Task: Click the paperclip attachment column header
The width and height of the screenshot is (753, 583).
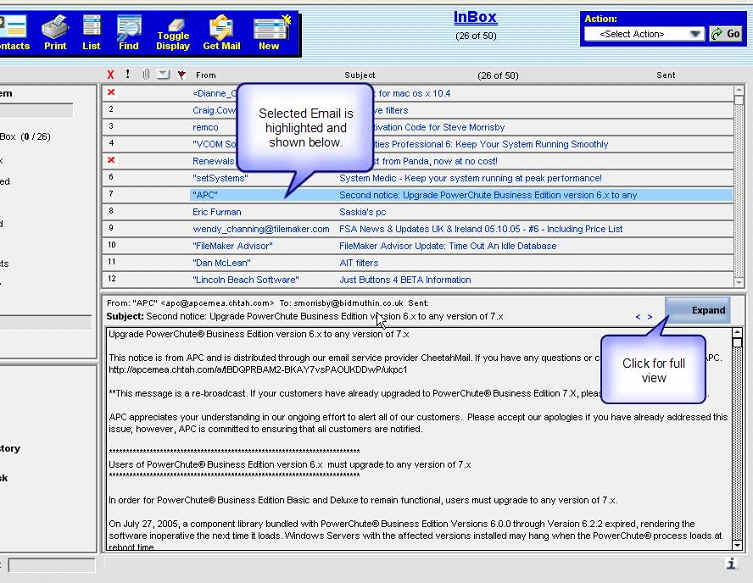Action: pyautogui.click(x=146, y=74)
